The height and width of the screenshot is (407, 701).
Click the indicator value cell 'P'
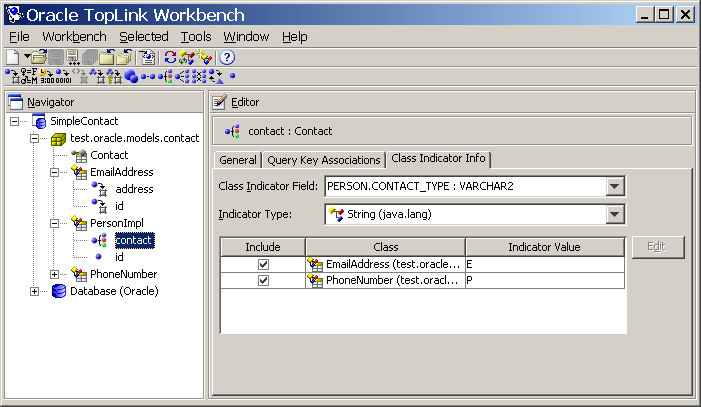coord(545,280)
